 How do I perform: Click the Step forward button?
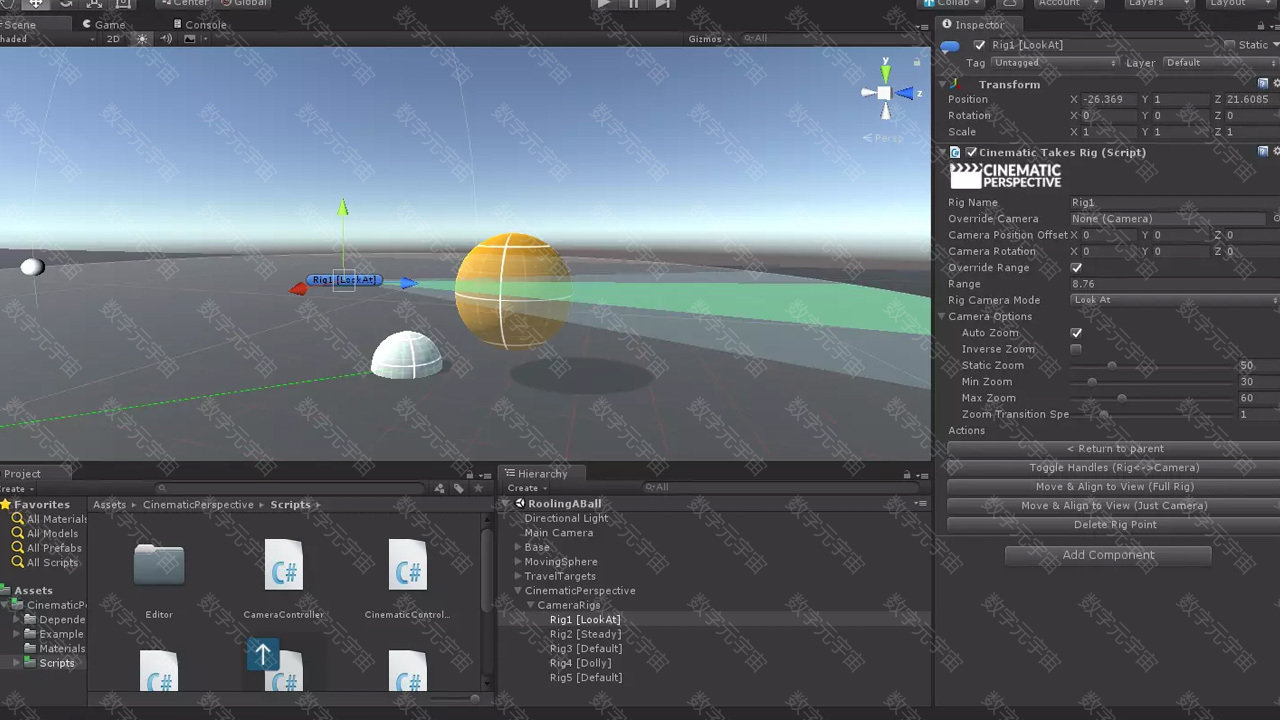point(663,4)
